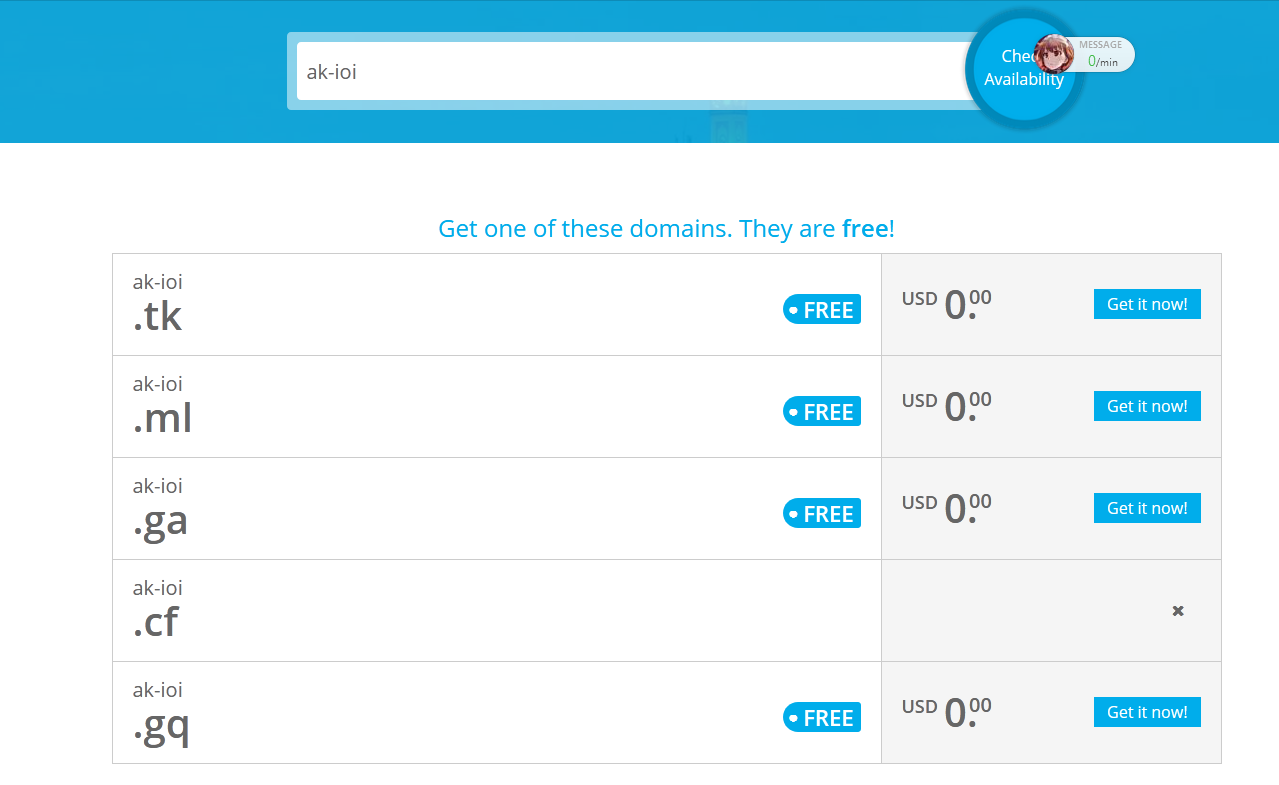Select the ak-ioi .tk domain name
The width and height of the screenshot is (1279, 785).
(158, 304)
